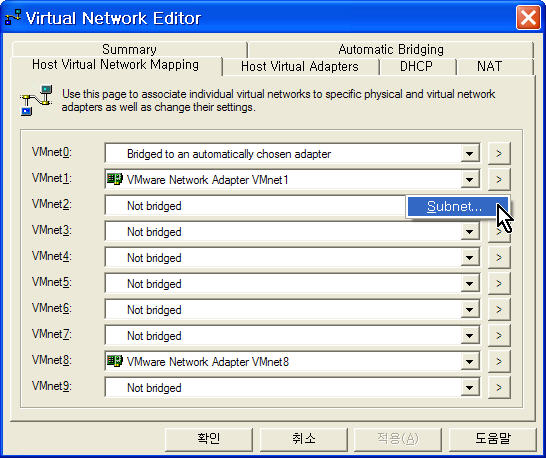The height and width of the screenshot is (458, 546).
Task: Click the VMnet1: label
Action: (52, 178)
